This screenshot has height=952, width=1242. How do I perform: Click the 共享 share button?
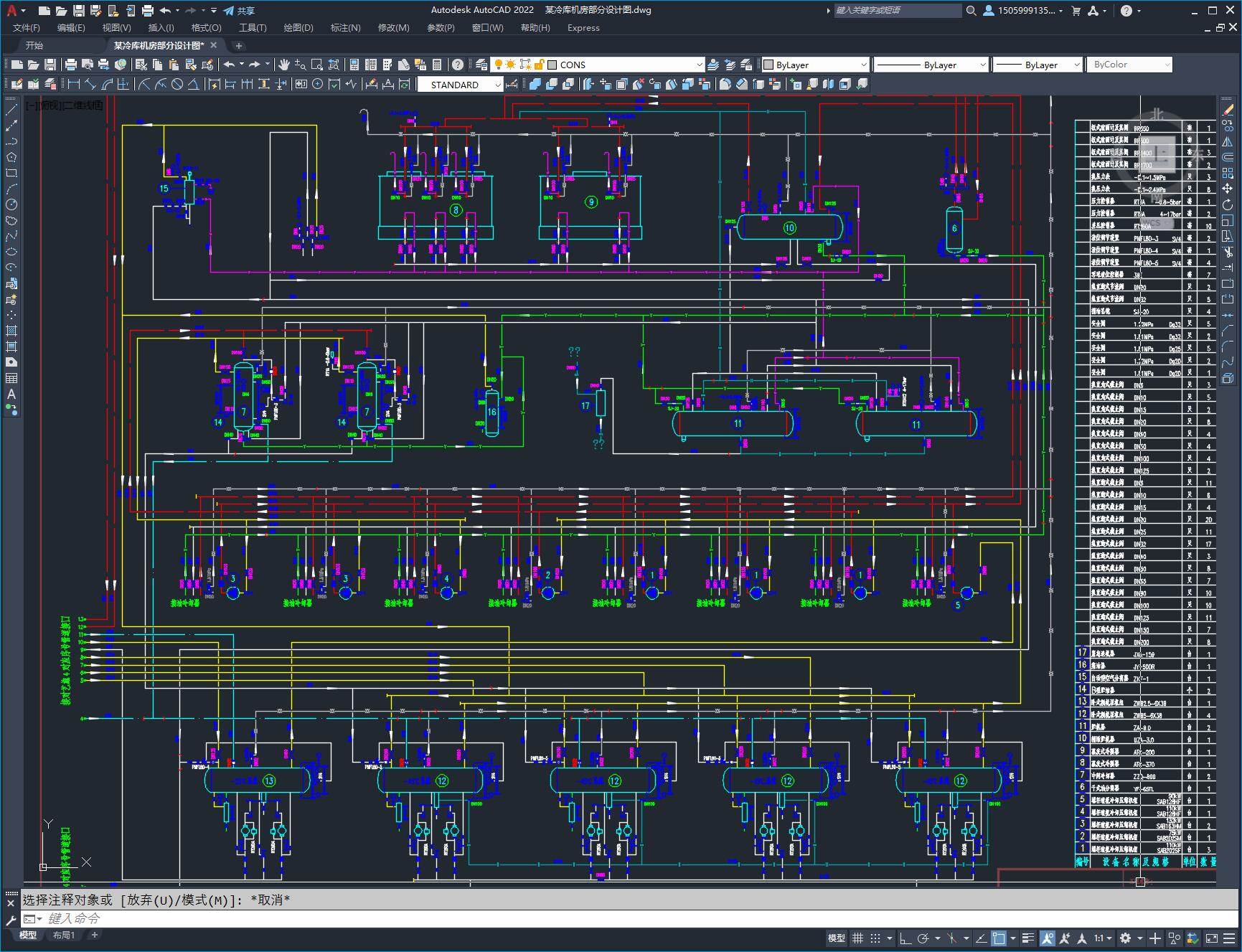(x=239, y=11)
